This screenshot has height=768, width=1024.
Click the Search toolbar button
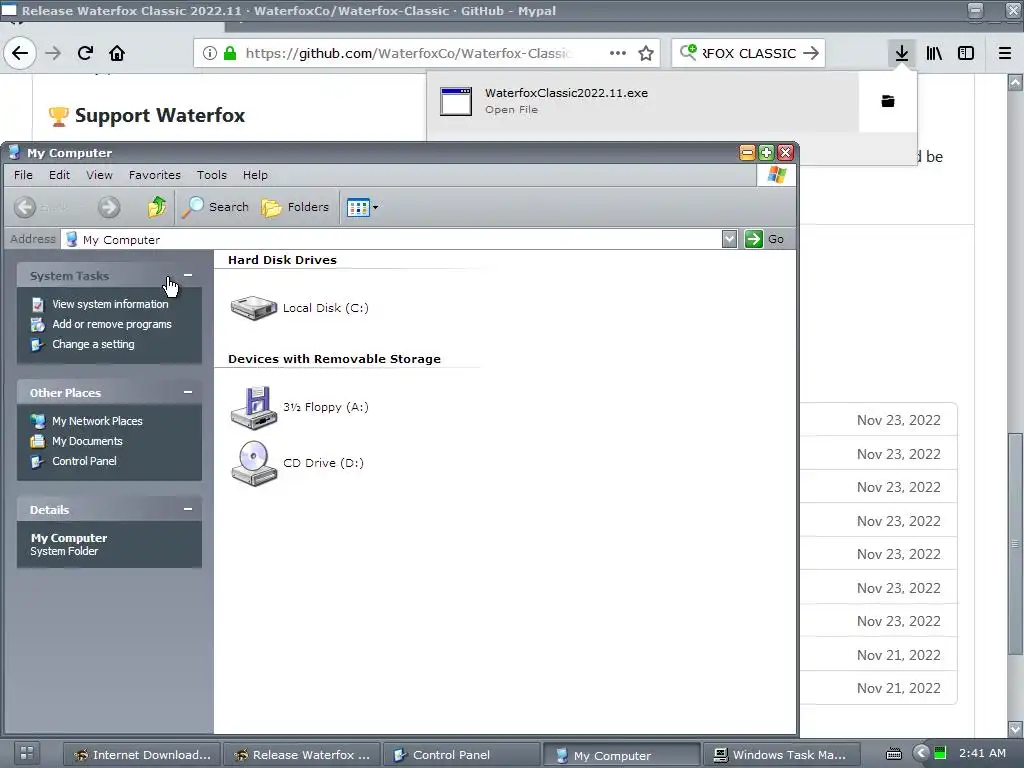(x=216, y=207)
